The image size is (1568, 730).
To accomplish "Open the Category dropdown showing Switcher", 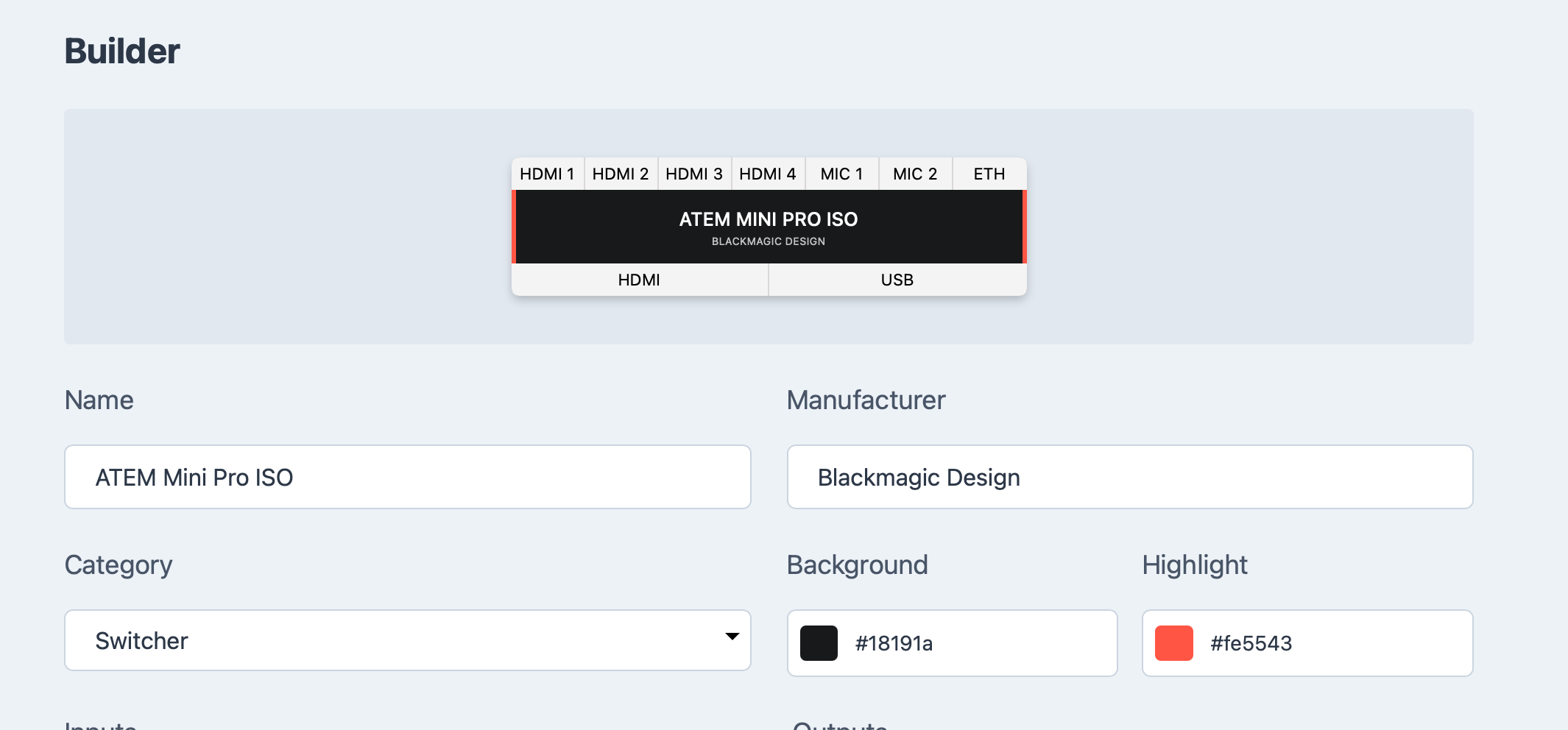I will [x=407, y=640].
